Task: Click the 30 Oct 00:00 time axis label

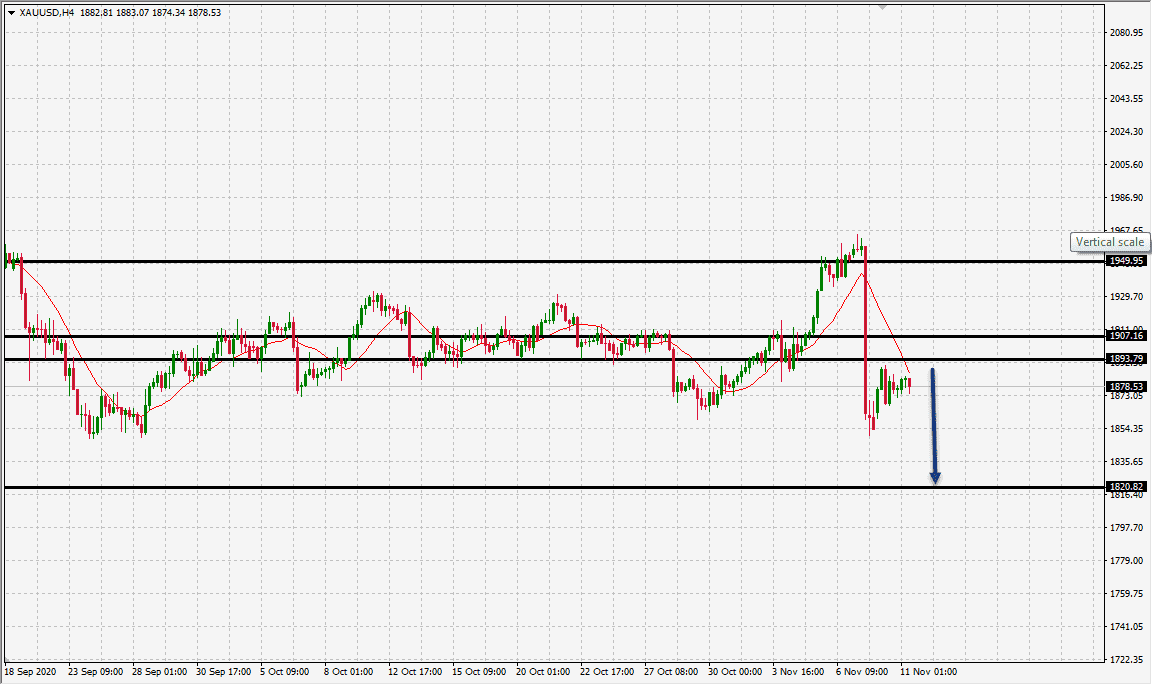Action: [735, 672]
